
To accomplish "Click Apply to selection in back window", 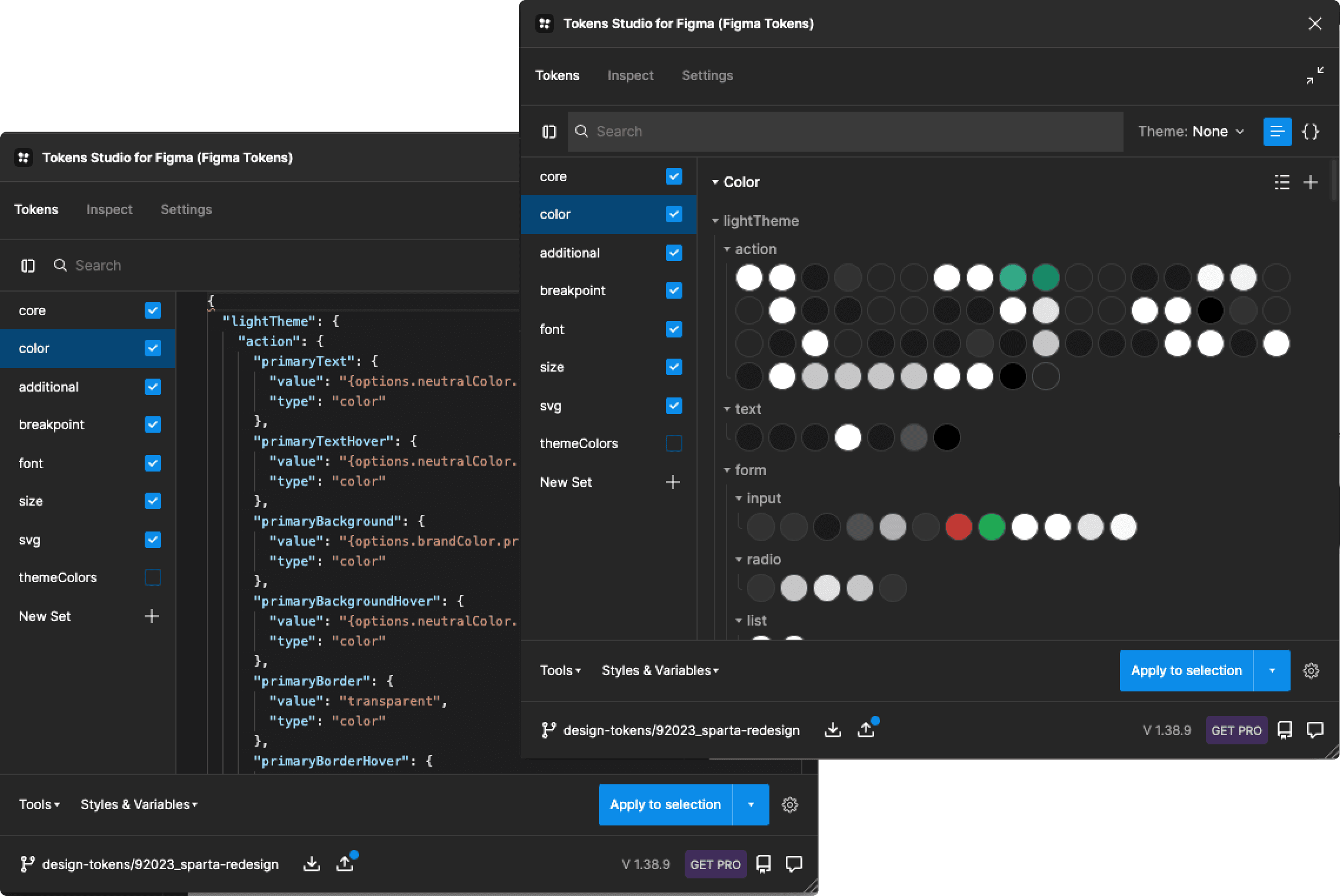I will point(665,805).
